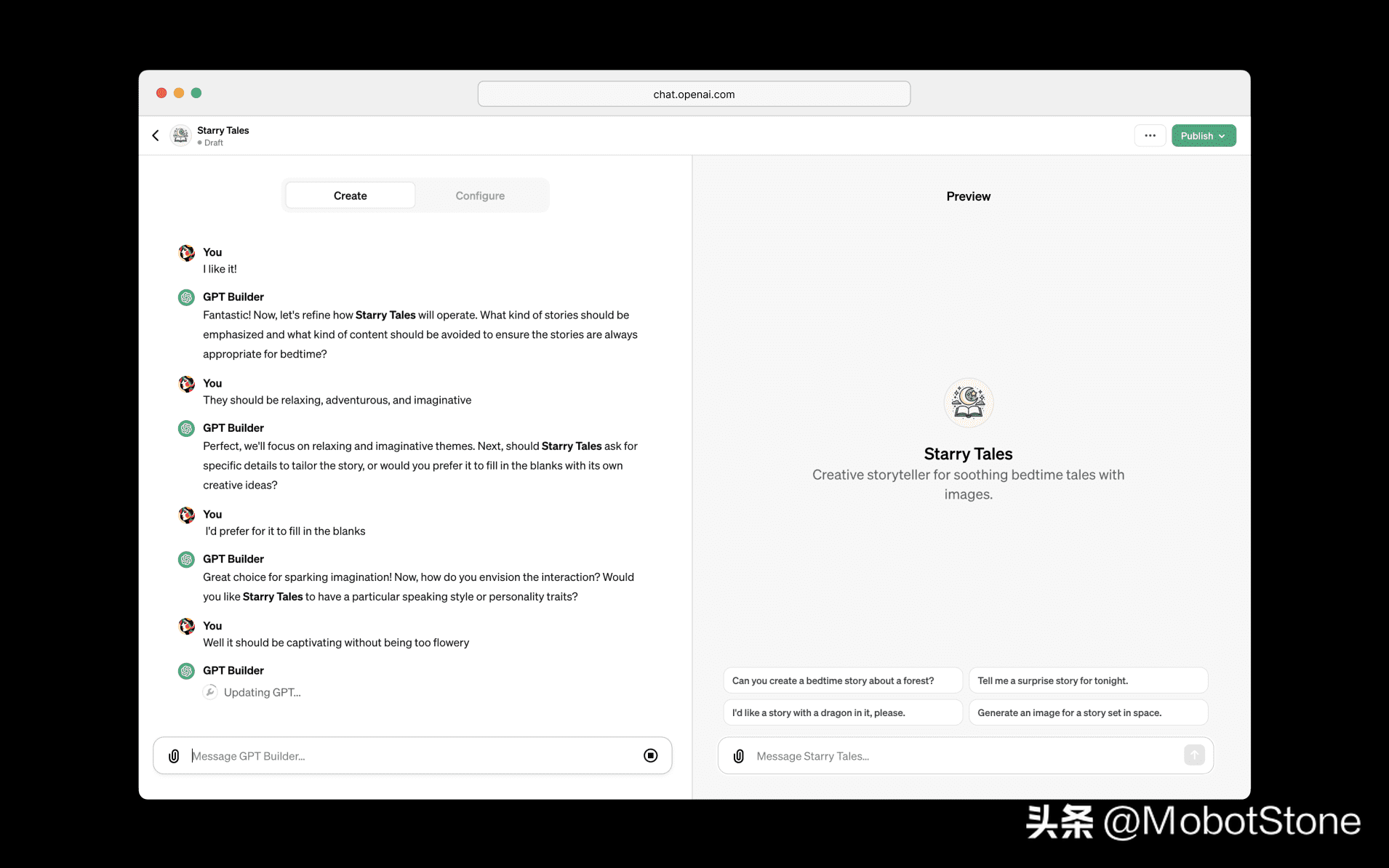Click GPT Builder avatar above 'Updating GPT...'

coord(186,671)
